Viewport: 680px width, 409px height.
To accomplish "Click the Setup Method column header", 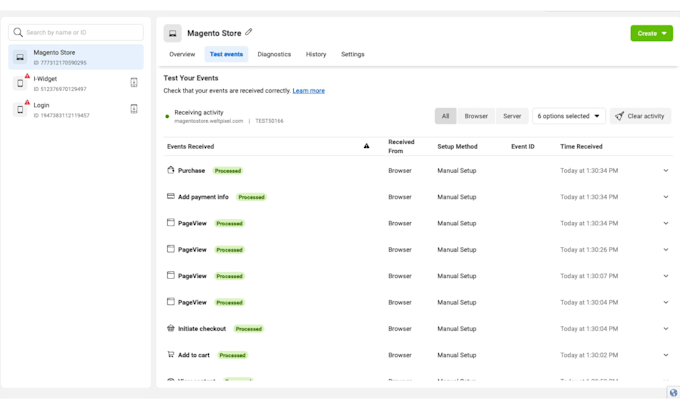I will [457, 147].
